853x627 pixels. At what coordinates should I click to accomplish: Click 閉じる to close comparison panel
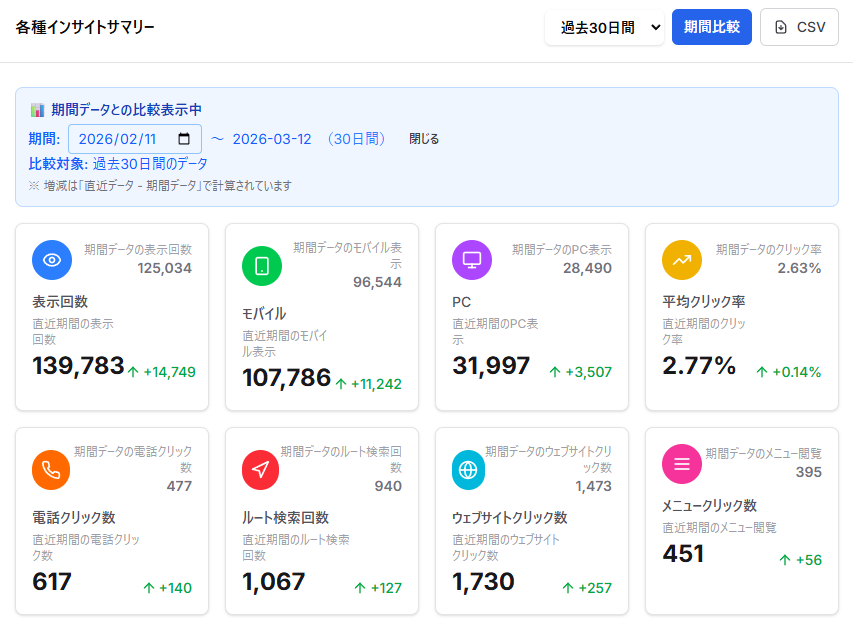coord(424,139)
